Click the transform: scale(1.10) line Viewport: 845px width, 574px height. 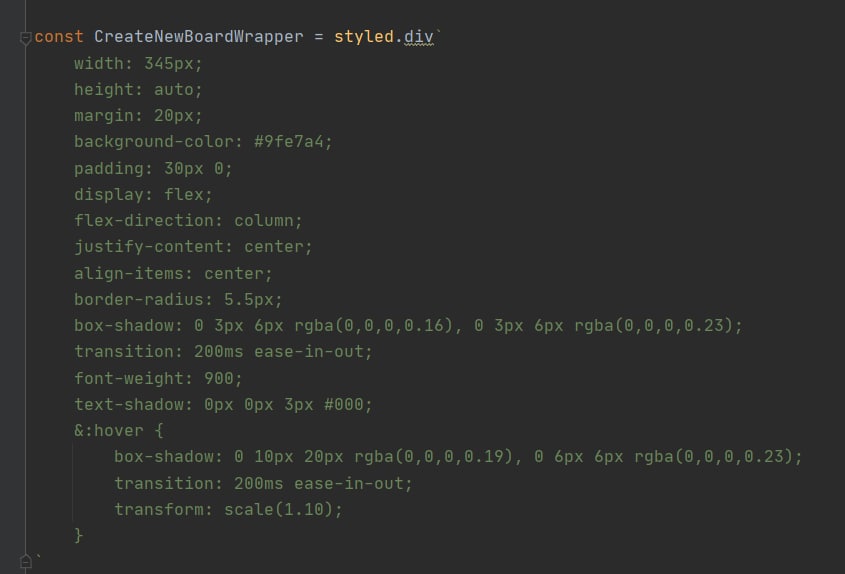click(x=228, y=509)
